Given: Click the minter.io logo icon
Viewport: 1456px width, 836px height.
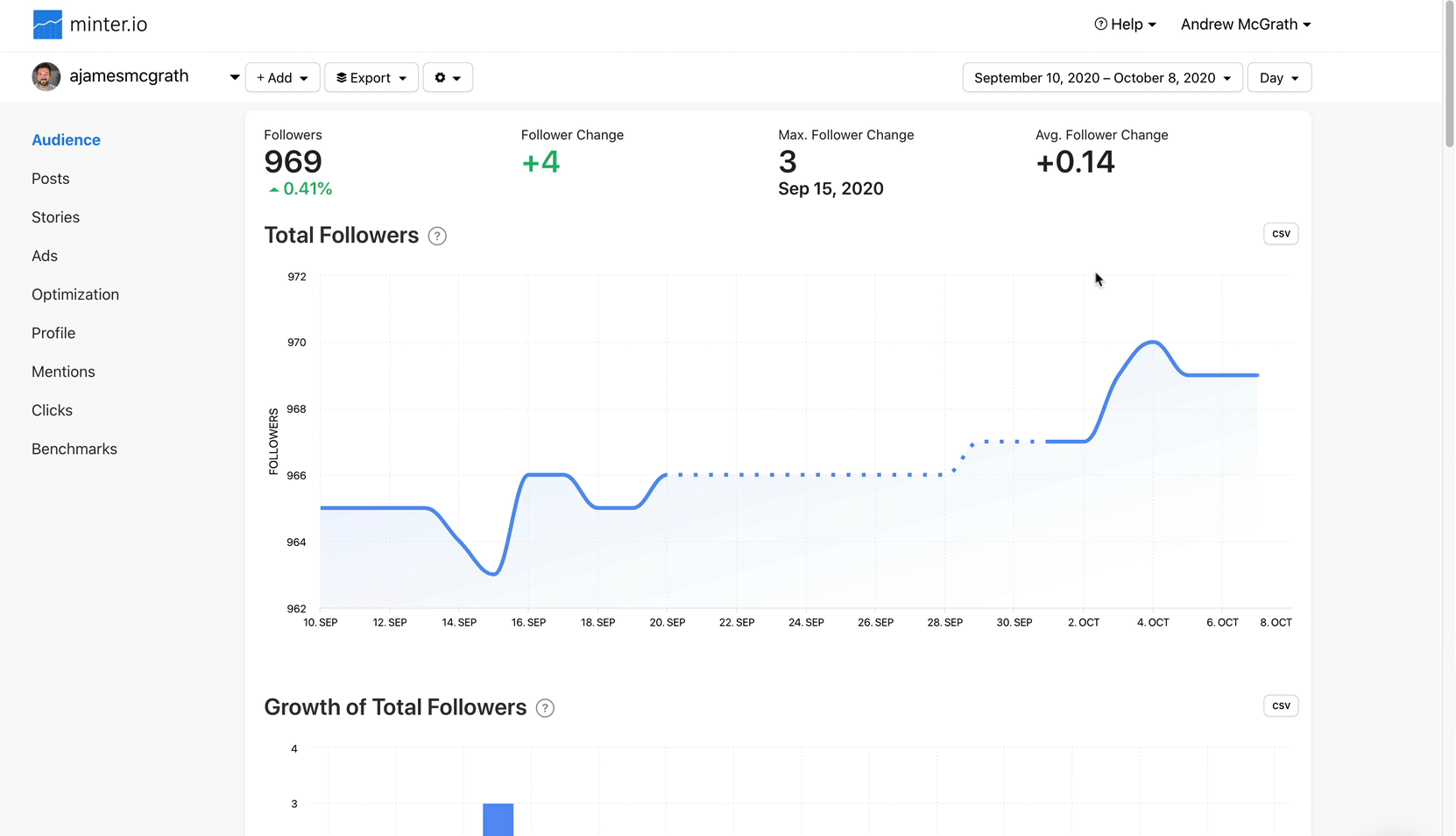Looking at the screenshot, I should pos(47,25).
